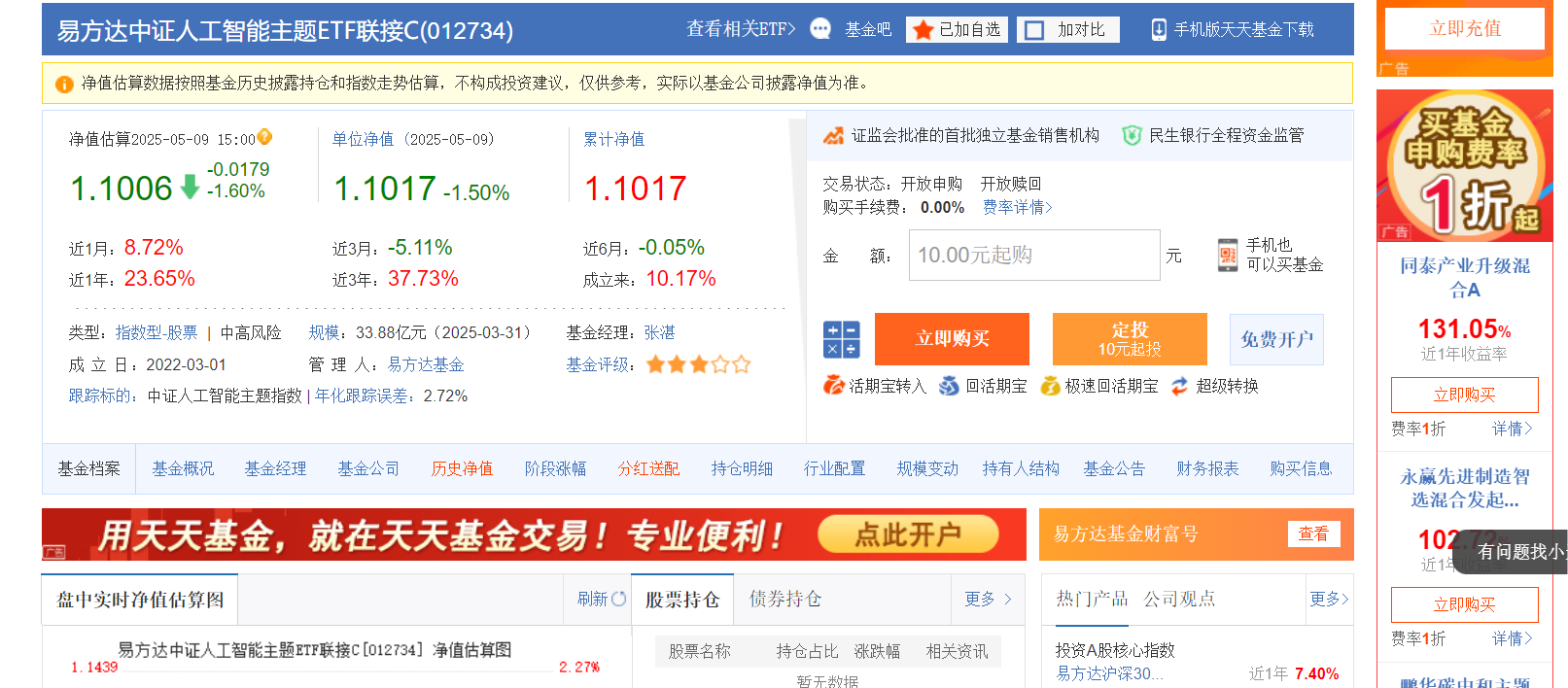Screen dimensions: 1568x688
Task: Click the help icon beside 净值估算 time
Action: [x=264, y=137]
